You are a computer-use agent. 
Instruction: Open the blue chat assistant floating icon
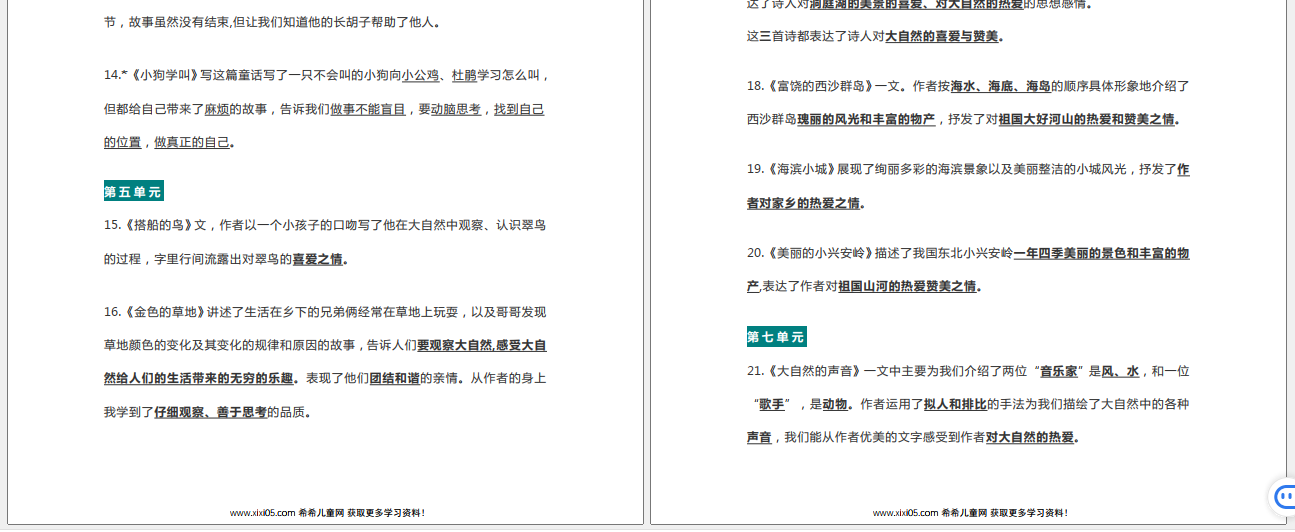click(x=1282, y=496)
